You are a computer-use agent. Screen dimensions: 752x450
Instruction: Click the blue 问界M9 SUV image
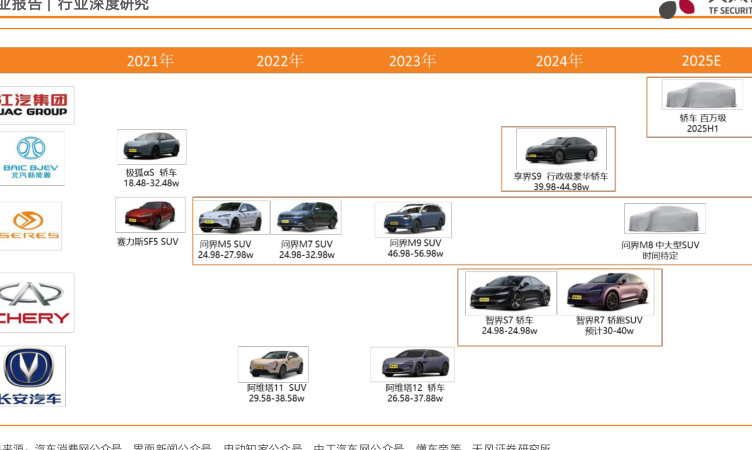[413, 219]
